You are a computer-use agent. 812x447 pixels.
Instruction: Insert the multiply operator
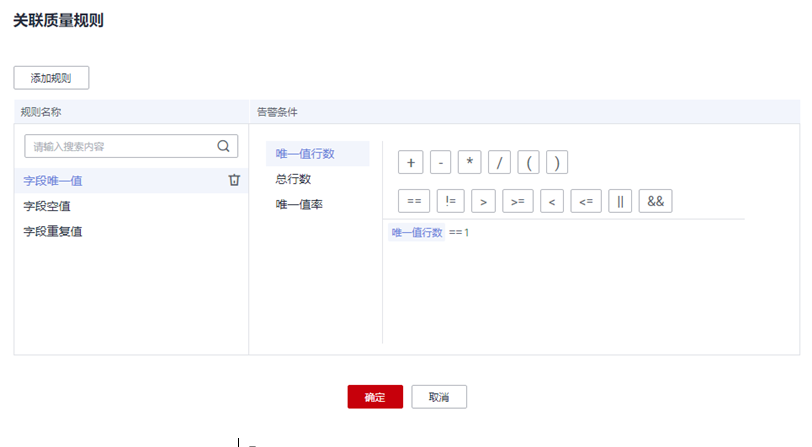pyautogui.click(x=470, y=162)
